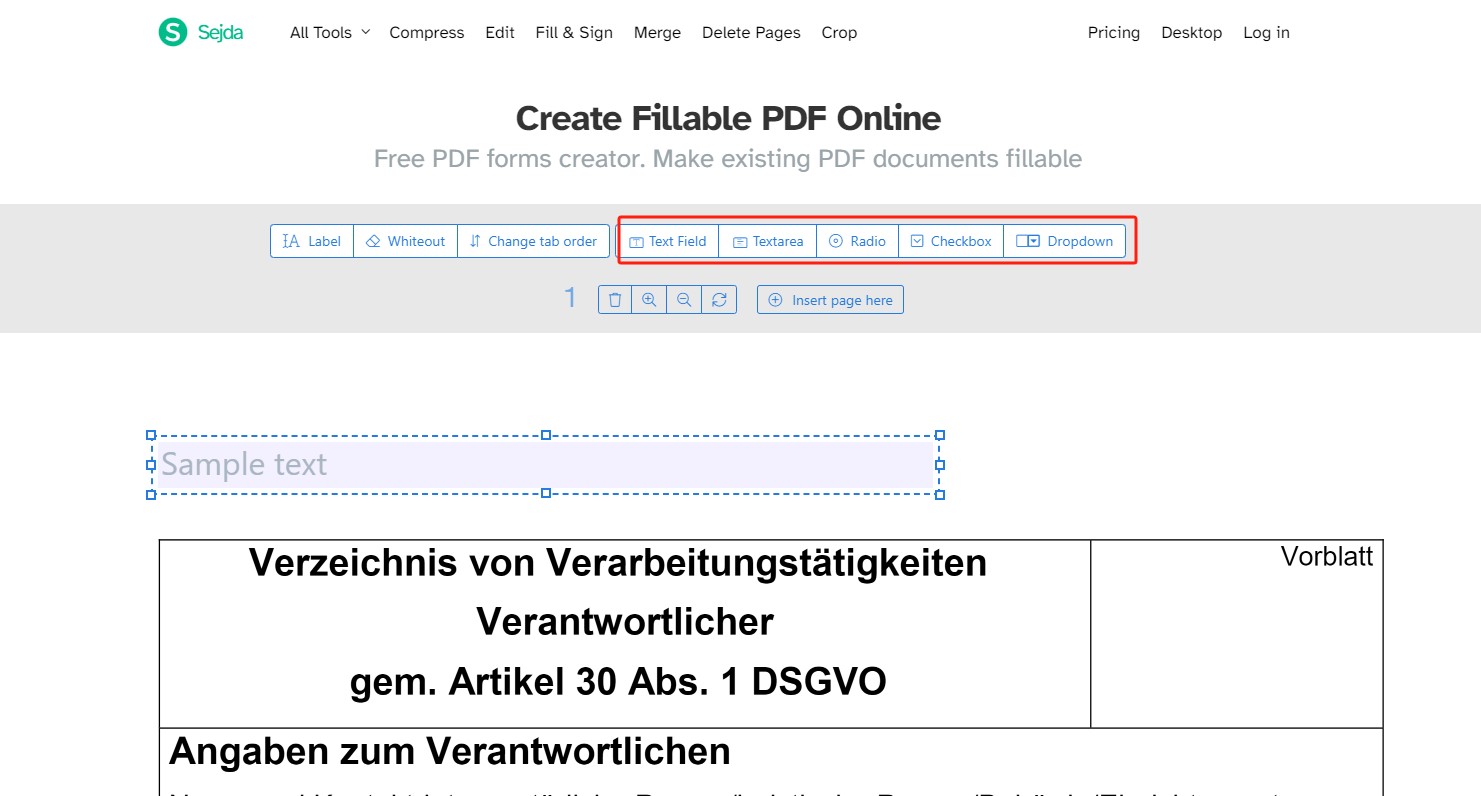This screenshot has width=1481, height=796.
Task: Click the Log in link
Action: pyautogui.click(x=1266, y=32)
